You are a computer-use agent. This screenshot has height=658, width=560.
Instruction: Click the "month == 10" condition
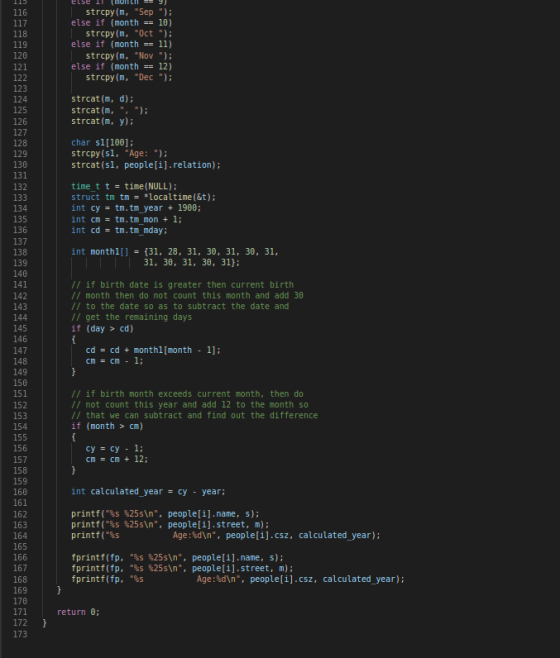coord(141,23)
